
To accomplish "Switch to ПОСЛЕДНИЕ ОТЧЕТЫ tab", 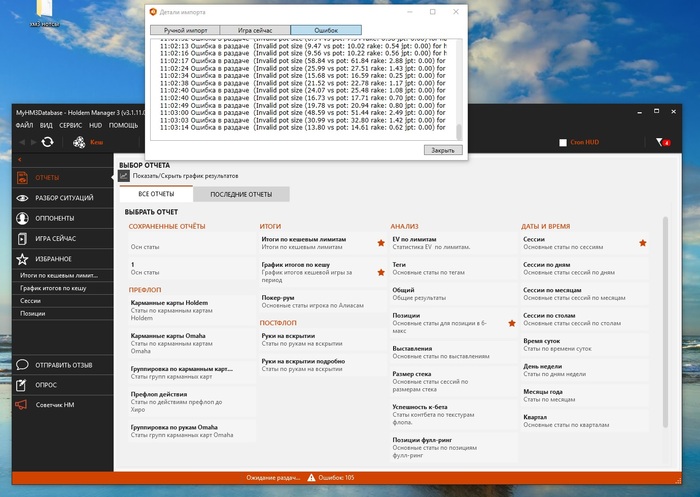I will click(x=241, y=194).
